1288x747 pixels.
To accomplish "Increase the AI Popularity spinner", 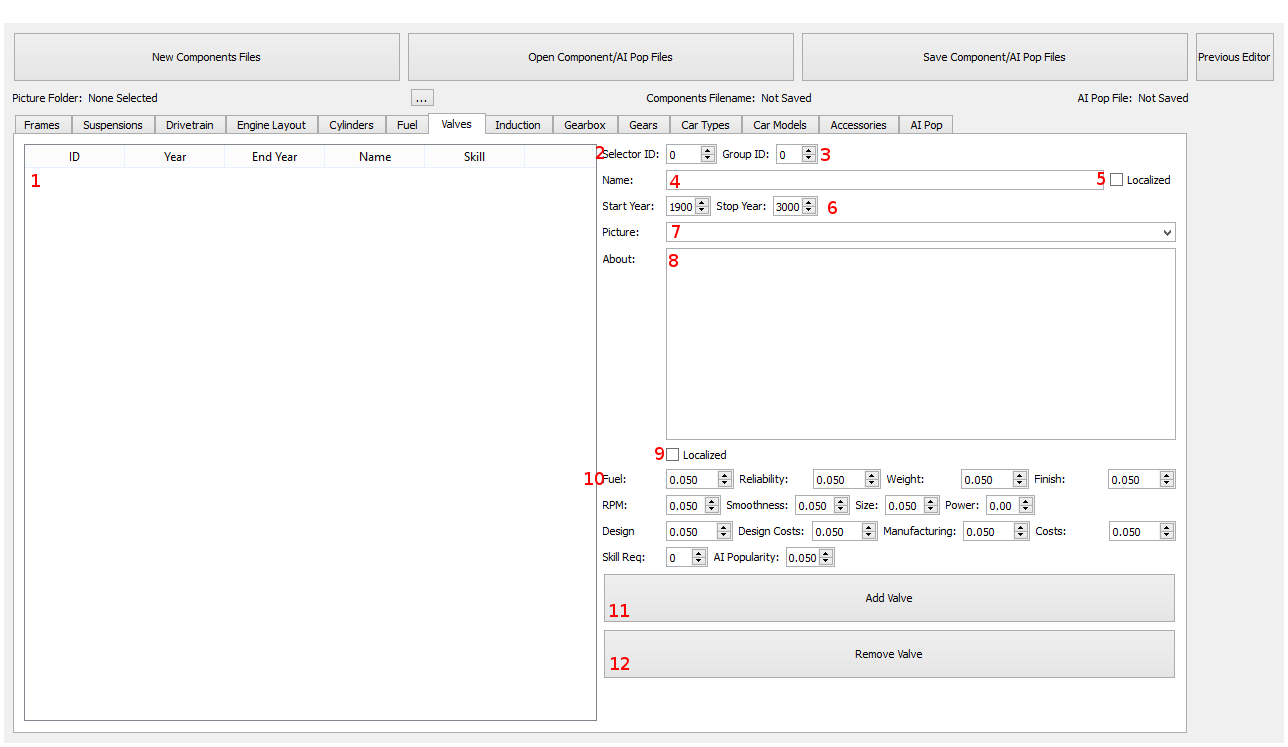I will point(826,553).
